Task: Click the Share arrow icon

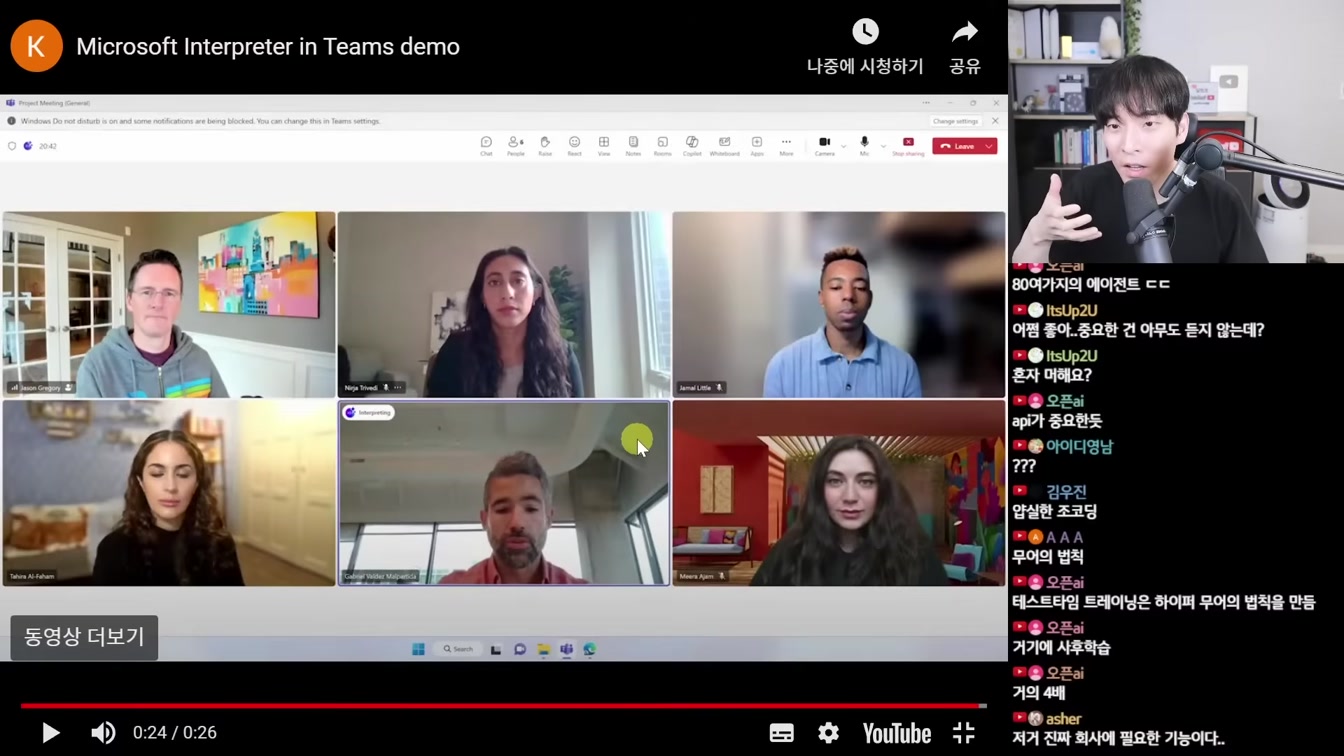Action: tap(964, 32)
